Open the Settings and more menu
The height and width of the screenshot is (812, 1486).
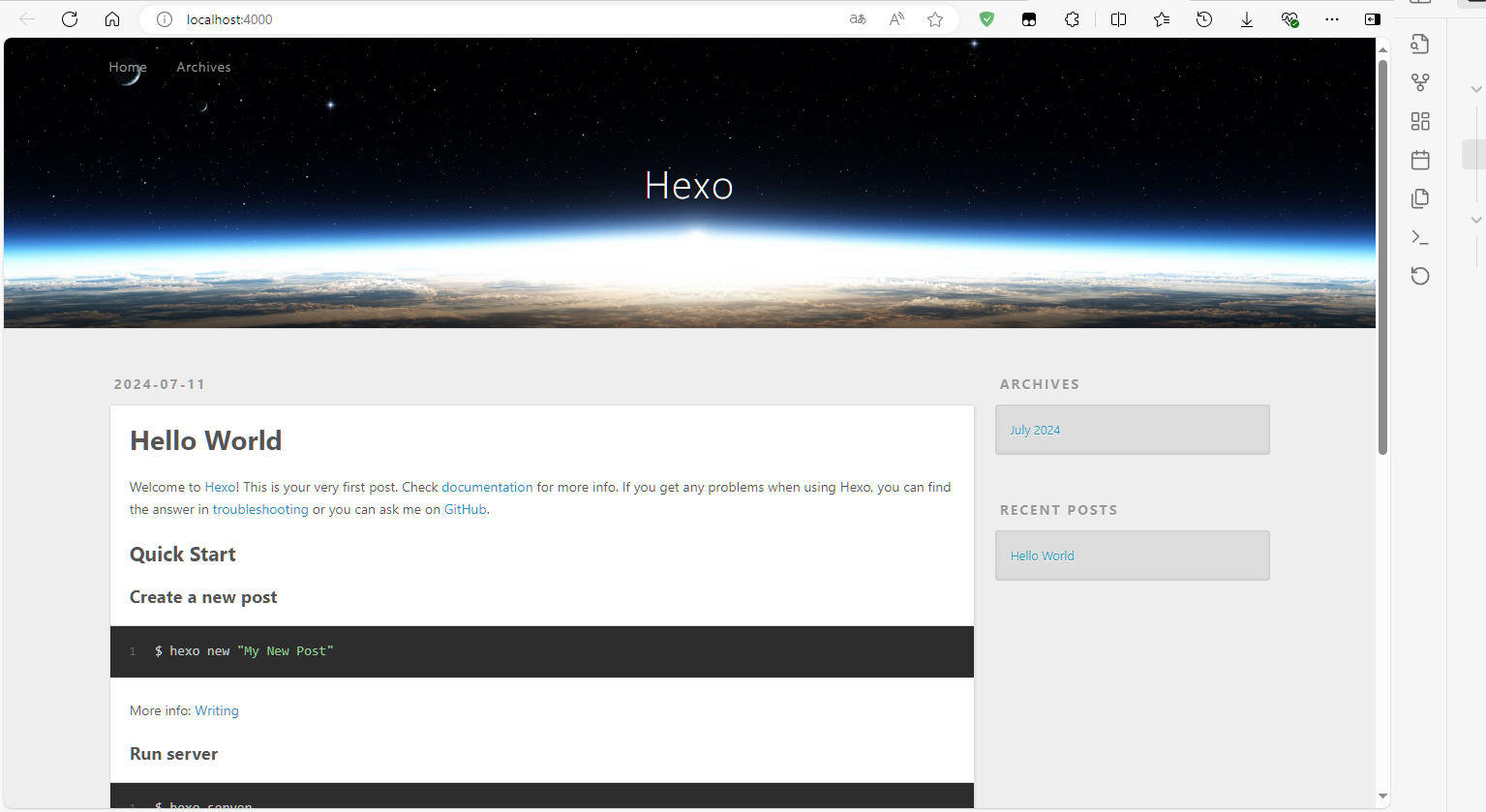coord(1332,19)
